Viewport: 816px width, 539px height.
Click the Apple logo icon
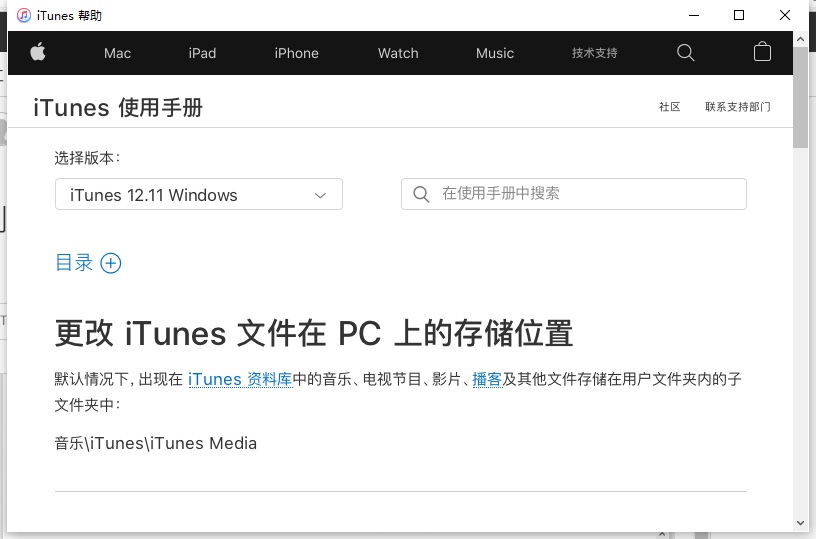[37, 52]
